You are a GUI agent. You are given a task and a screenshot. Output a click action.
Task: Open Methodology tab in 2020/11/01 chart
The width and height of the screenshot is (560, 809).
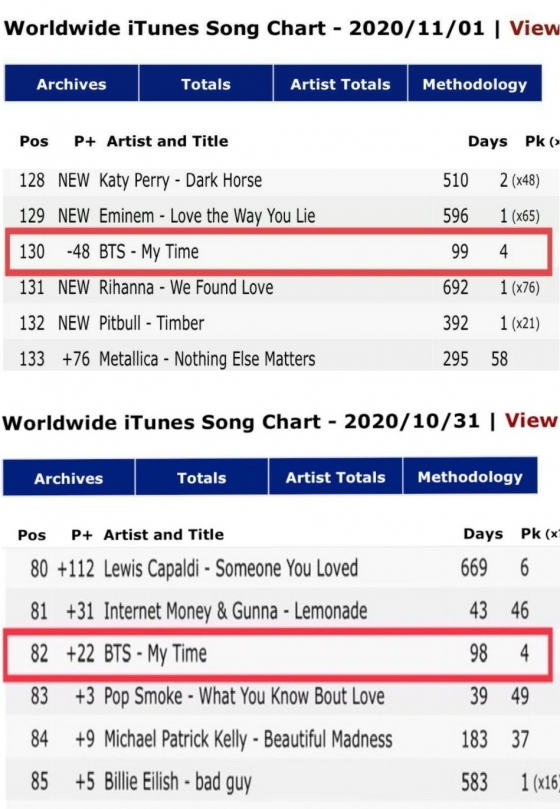pos(475,83)
